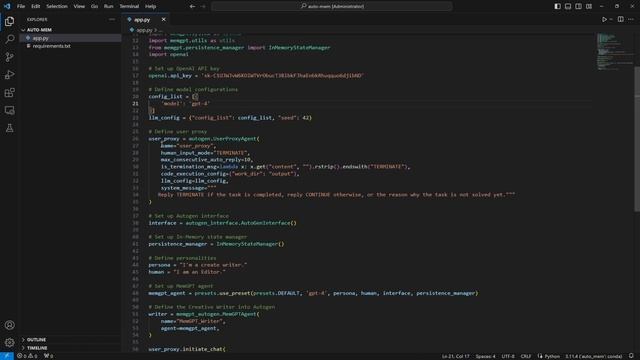Click the persistence_manager assignment line
This screenshot has width=640, height=360.
[x=216, y=244]
